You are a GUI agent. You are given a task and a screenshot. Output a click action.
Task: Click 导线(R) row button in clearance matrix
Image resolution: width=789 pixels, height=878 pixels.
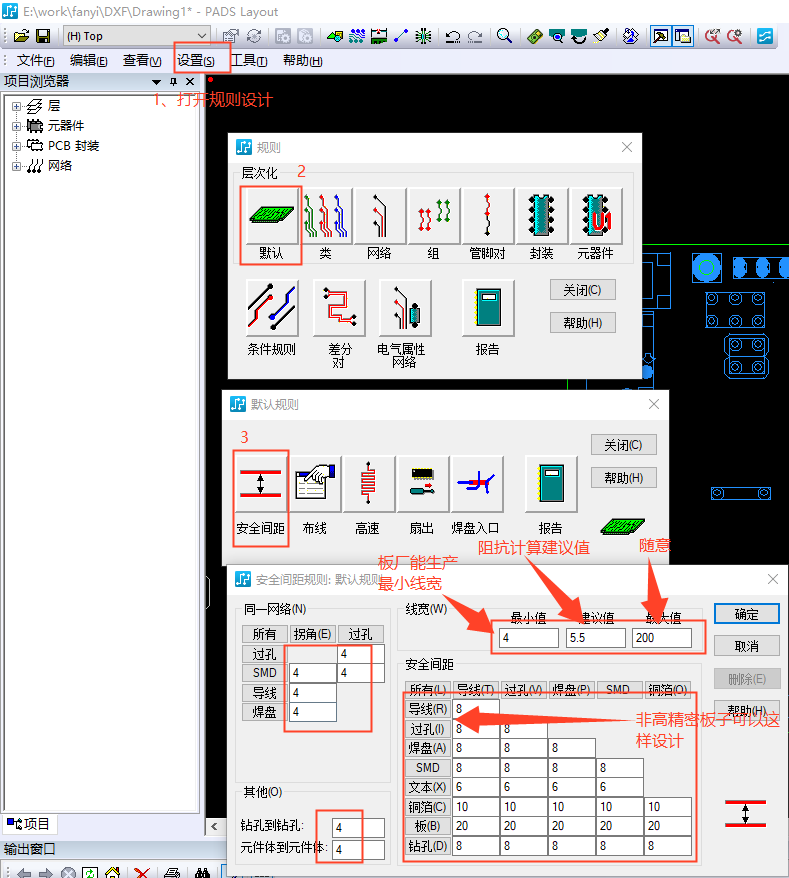click(x=428, y=709)
